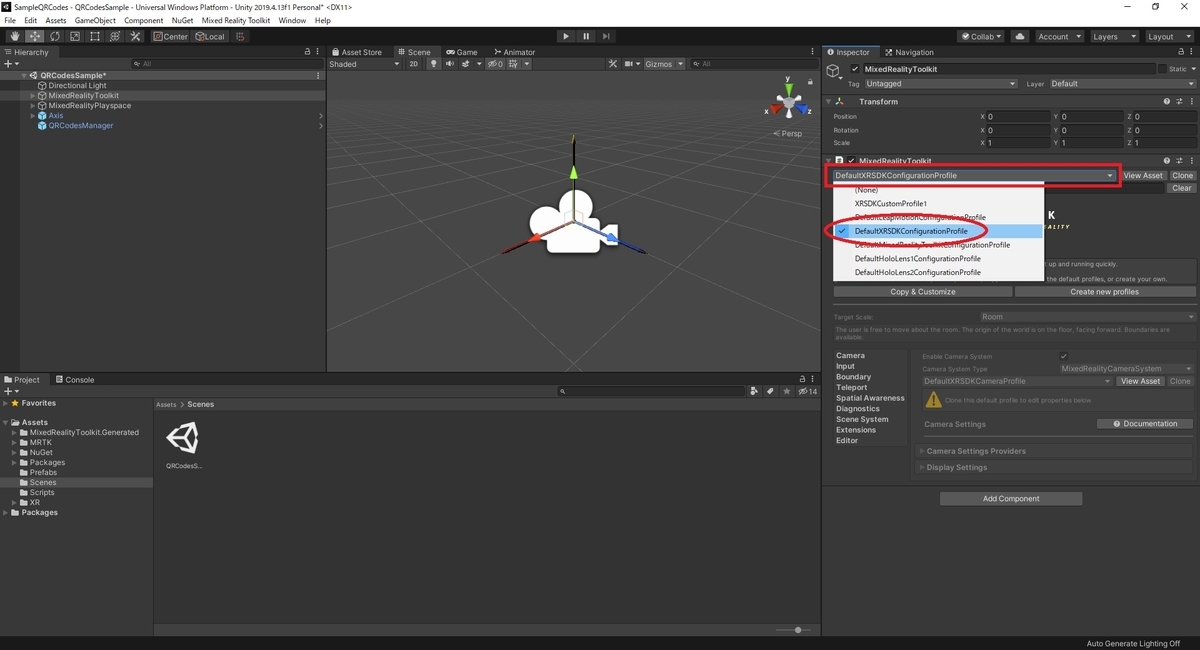Toggle the Local handle rotation button
The height and width of the screenshot is (650, 1200).
[x=210, y=36]
